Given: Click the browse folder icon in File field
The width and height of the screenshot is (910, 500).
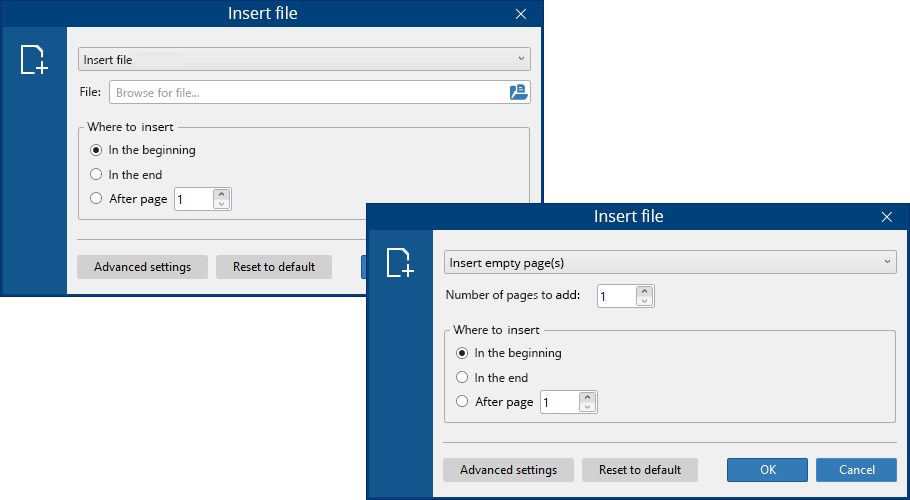Looking at the screenshot, I should (x=517, y=92).
